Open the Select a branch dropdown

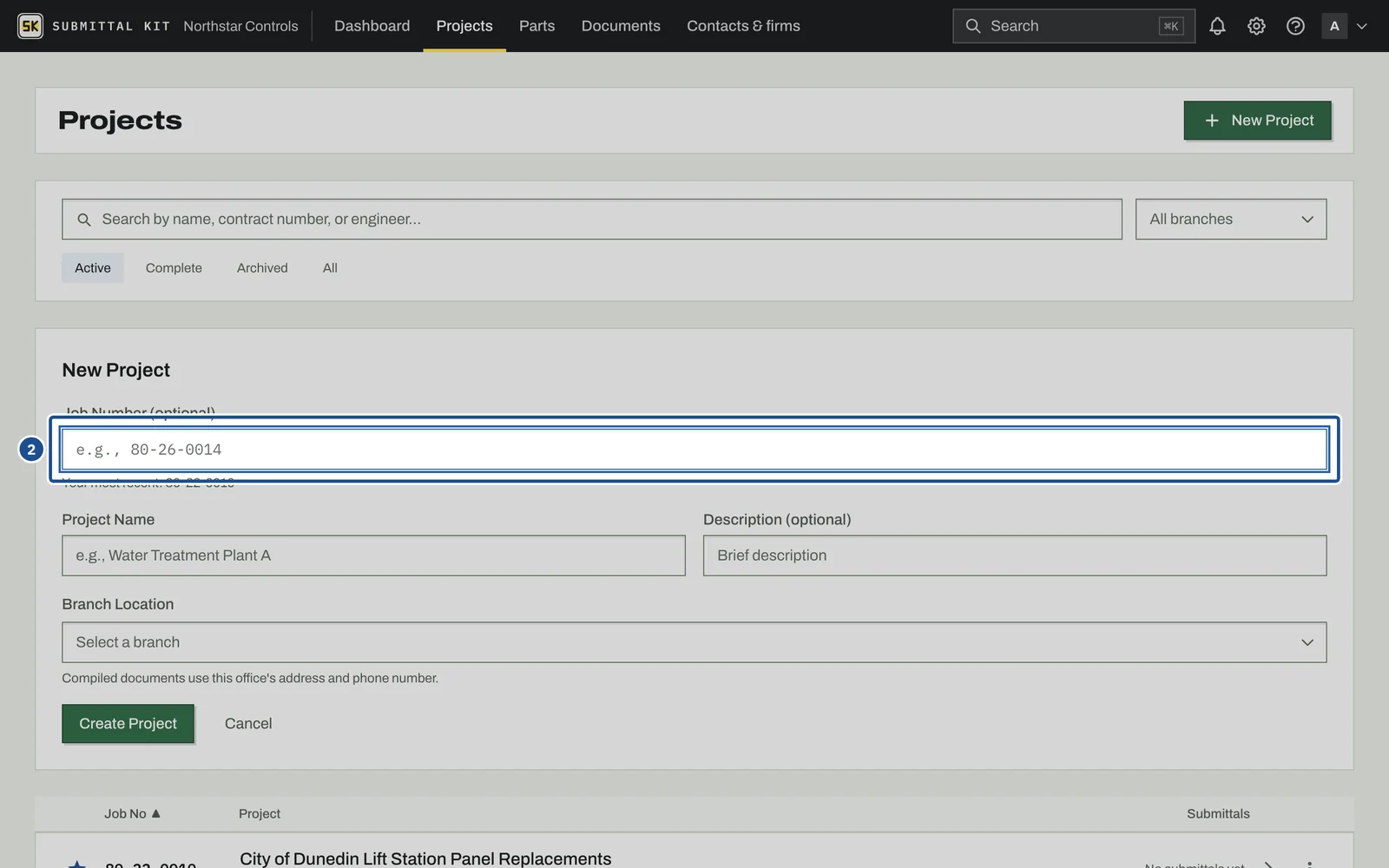point(694,642)
